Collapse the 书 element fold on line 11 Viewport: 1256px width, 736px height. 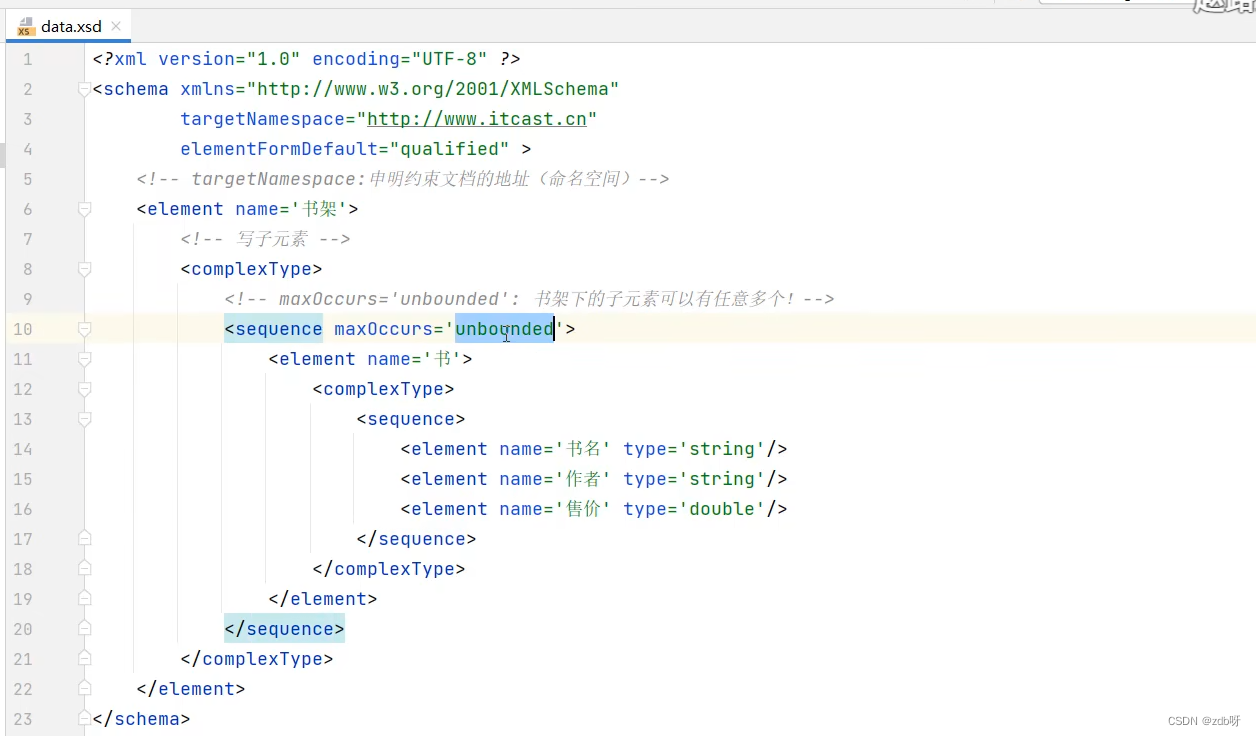84,359
